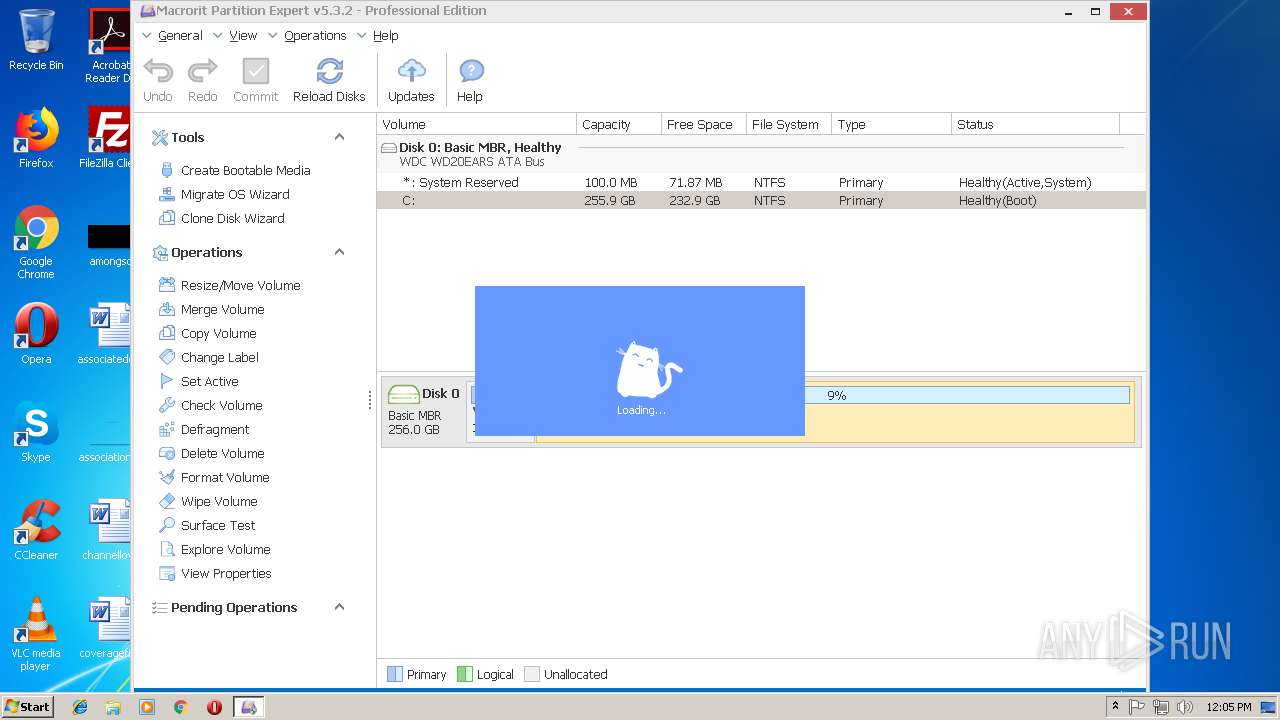Sort by Free Space column header
The width and height of the screenshot is (1280, 720).
click(704, 124)
